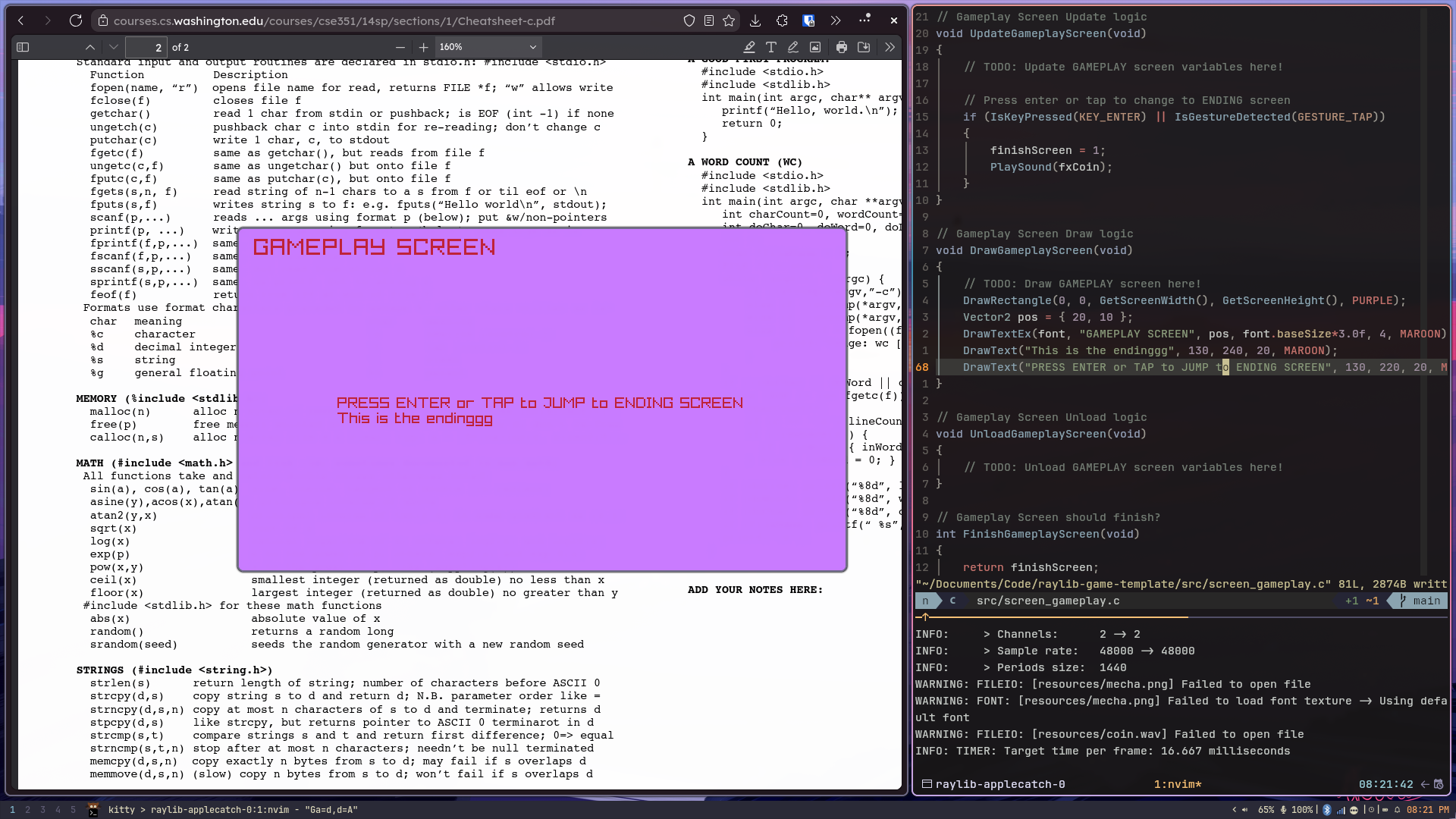Go to previous PDF page
This screenshot has width=1456, height=819.
point(90,47)
